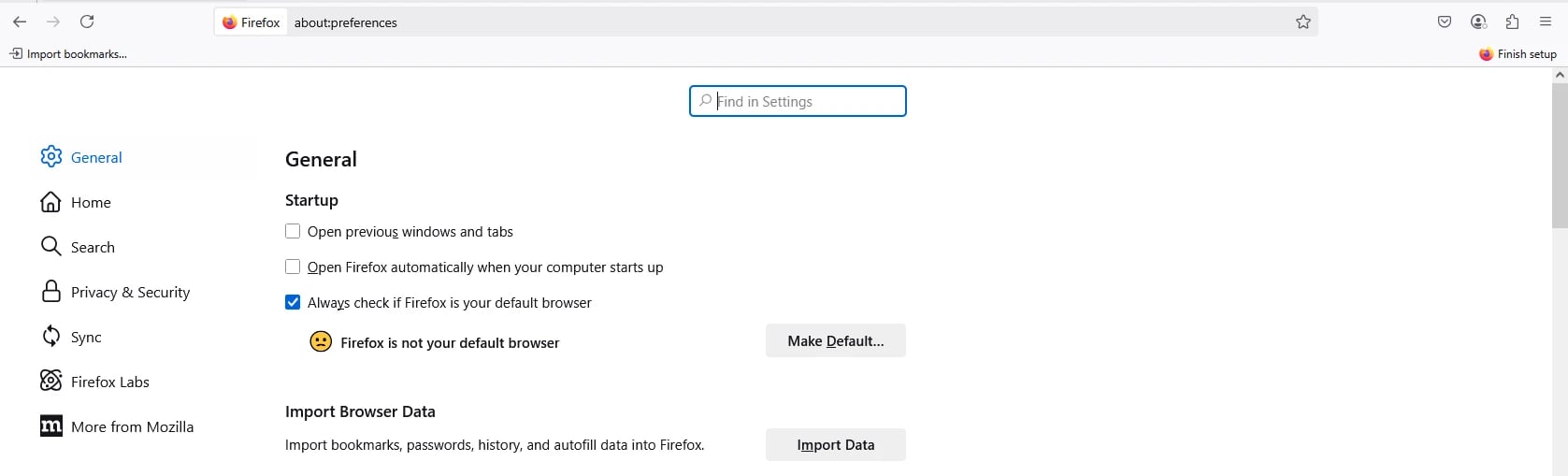Open the Search settings category label
The height and width of the screenshot is (476, 1568).
pyautogui.click(x=93, y=247)
